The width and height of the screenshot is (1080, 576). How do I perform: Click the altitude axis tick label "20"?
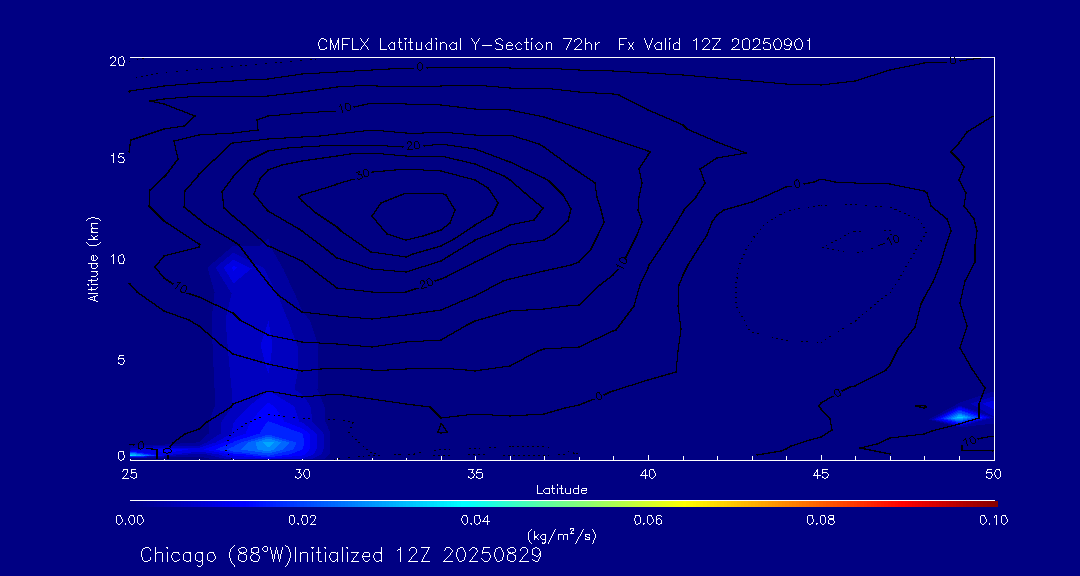[x=116, y=61]
